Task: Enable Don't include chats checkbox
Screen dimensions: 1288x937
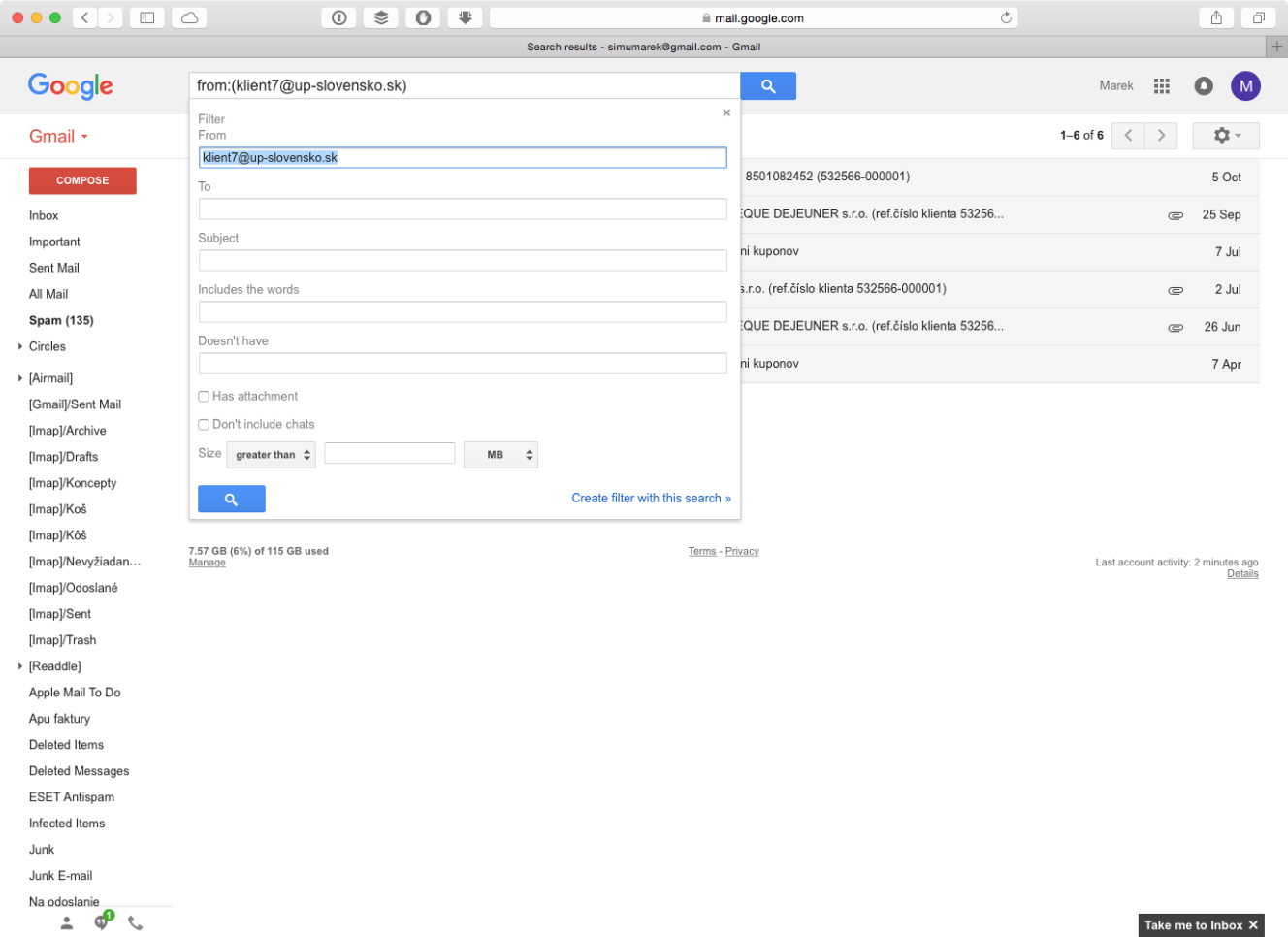Action: pyautogui.click(x=204, y=425)
